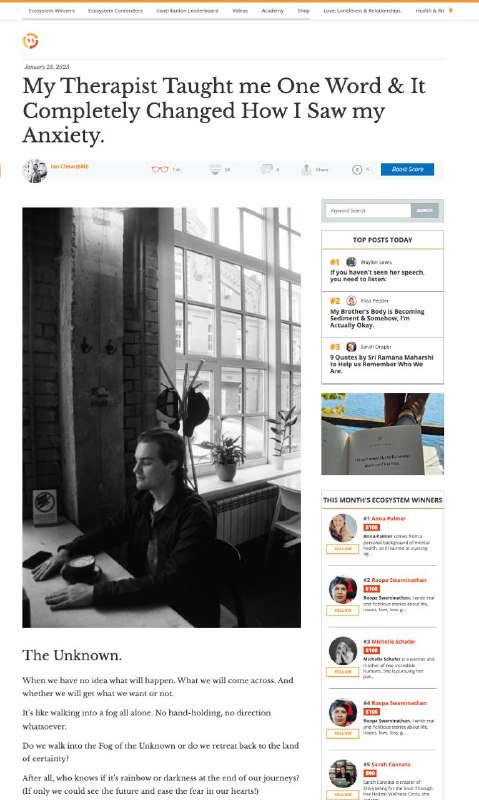Click the heart likes icon
This screenshot has height=800, width=479.
(215, 169)
